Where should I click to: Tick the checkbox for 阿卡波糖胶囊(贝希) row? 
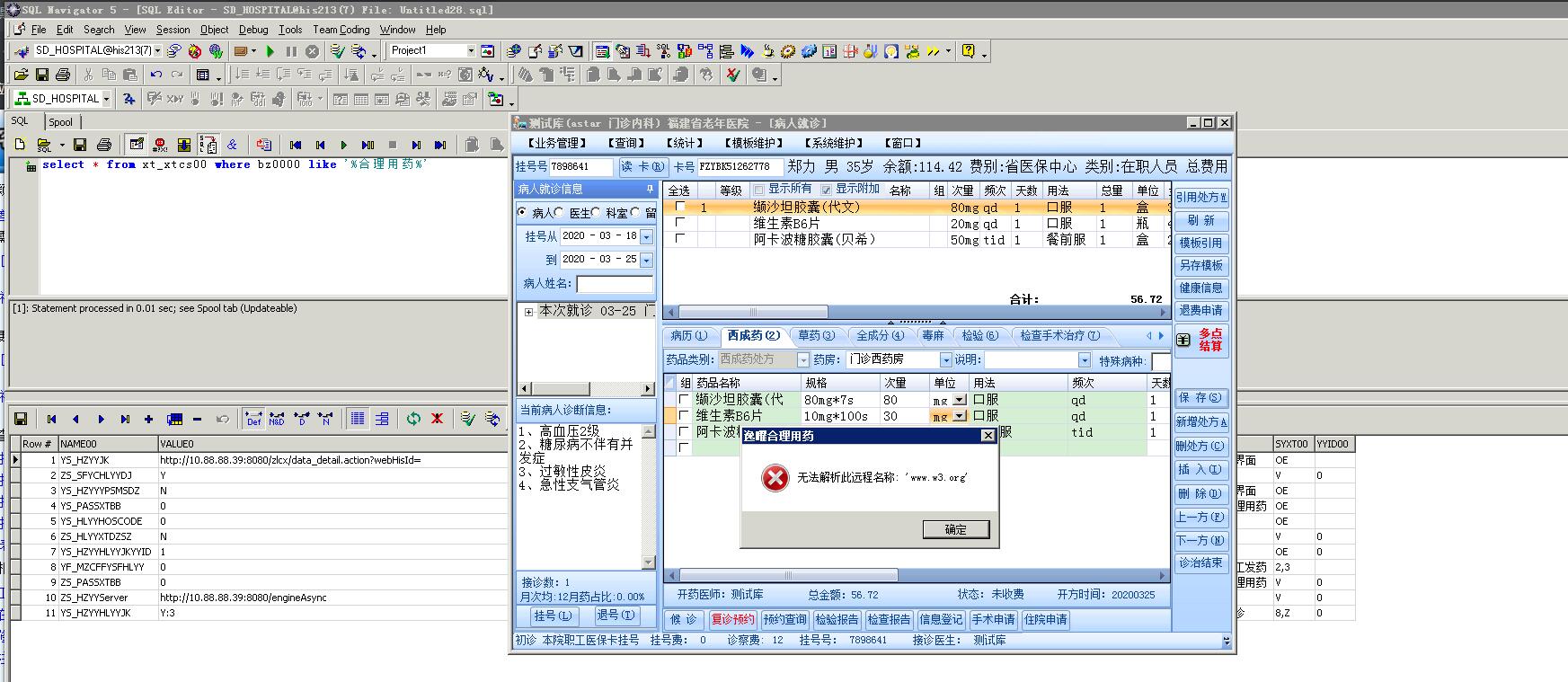(x=679, y=239)
